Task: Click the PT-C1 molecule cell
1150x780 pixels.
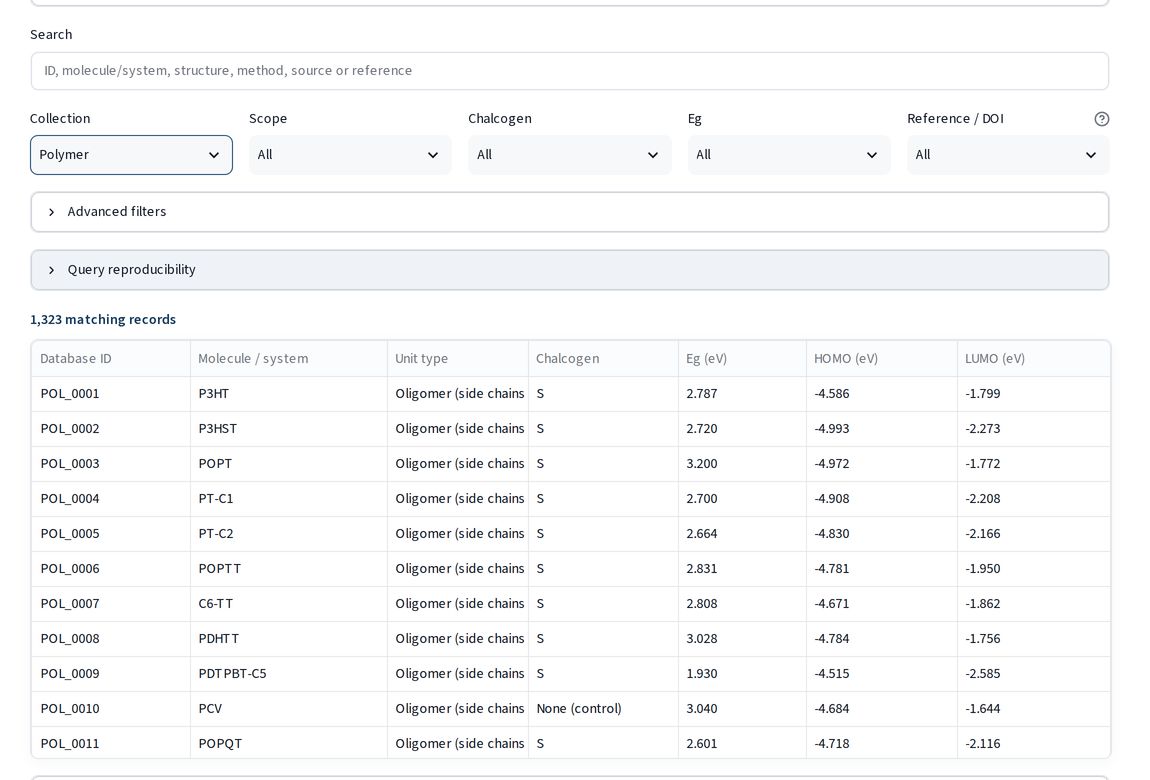Action: 289,498
